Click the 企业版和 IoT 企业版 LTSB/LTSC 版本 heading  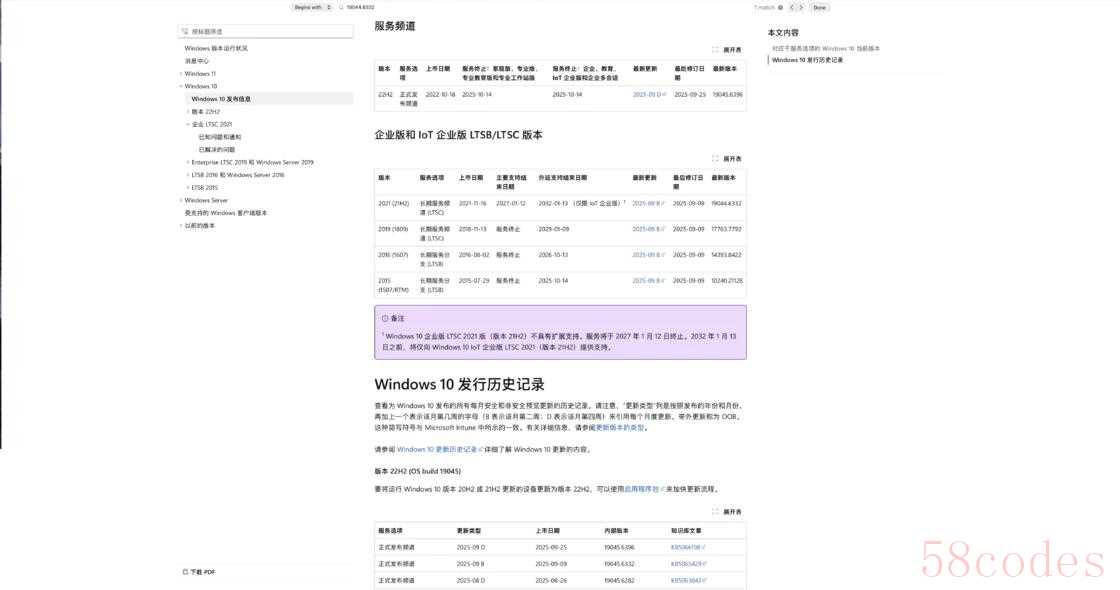tap(459, 135)
